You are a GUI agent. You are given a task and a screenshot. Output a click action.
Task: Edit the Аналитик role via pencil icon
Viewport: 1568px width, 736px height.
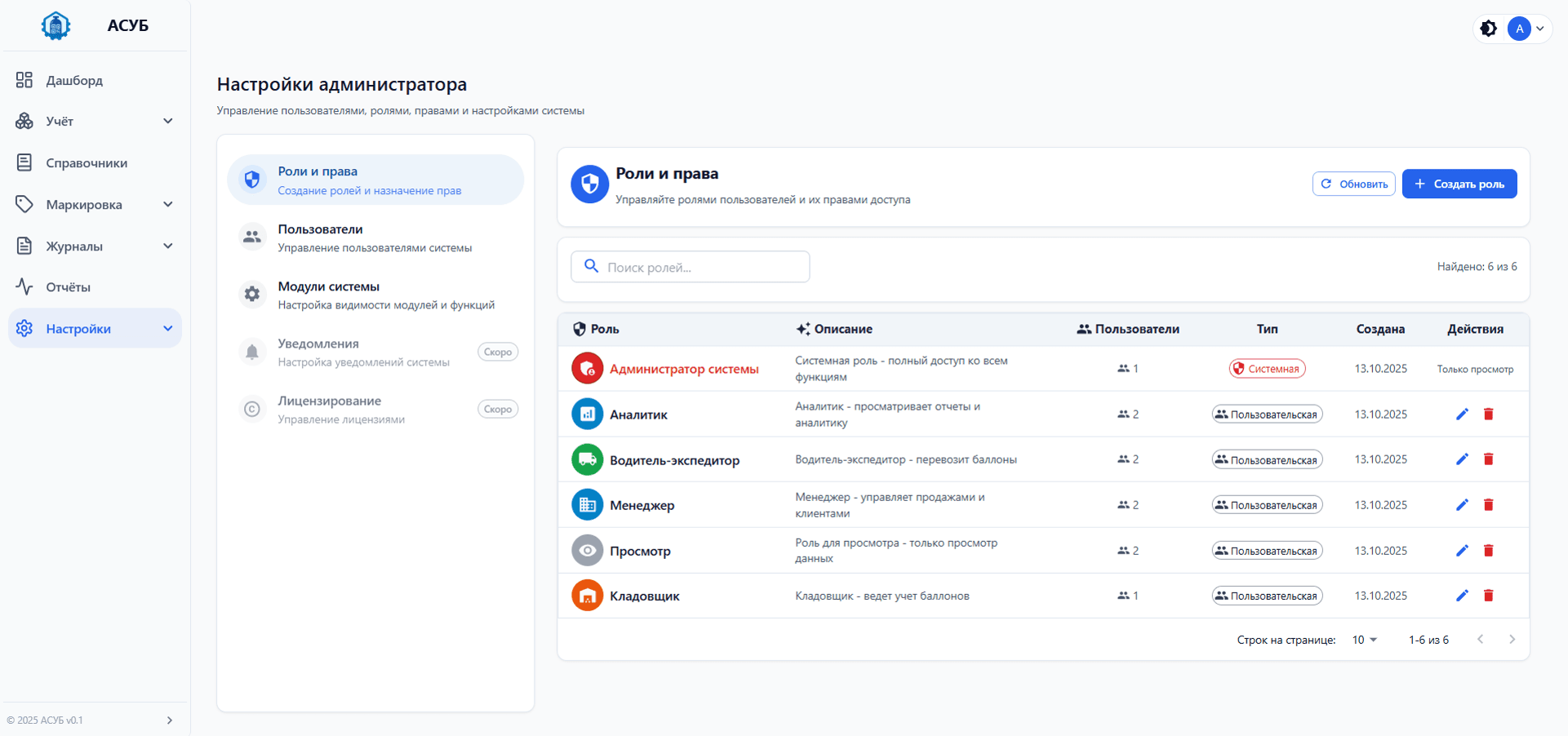click(x=1462, y=414)
